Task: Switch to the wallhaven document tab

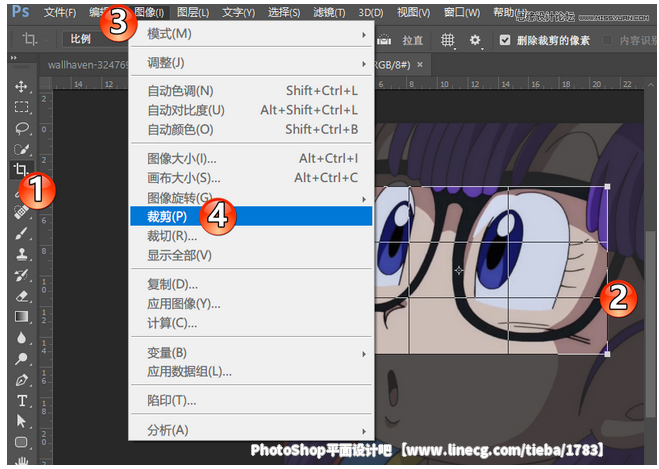Action: click(x=87, y=65)
